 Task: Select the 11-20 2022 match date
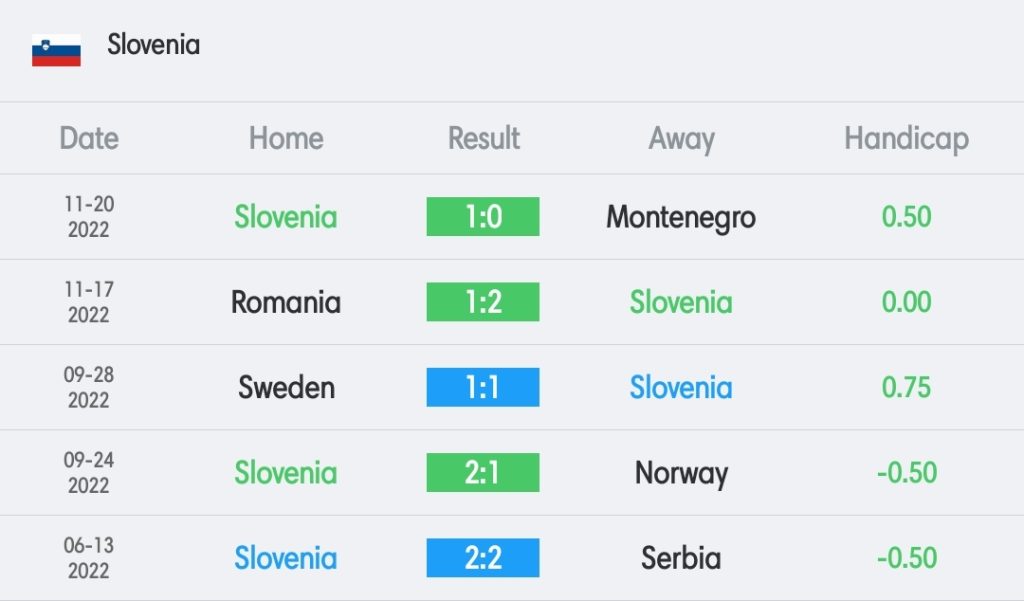[89, 216]
